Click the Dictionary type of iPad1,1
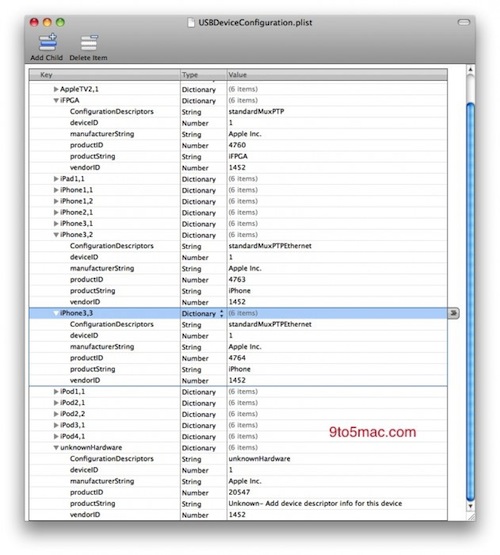Screen dimensions: 500x555 pyautogui.click(x=199, y=179)
